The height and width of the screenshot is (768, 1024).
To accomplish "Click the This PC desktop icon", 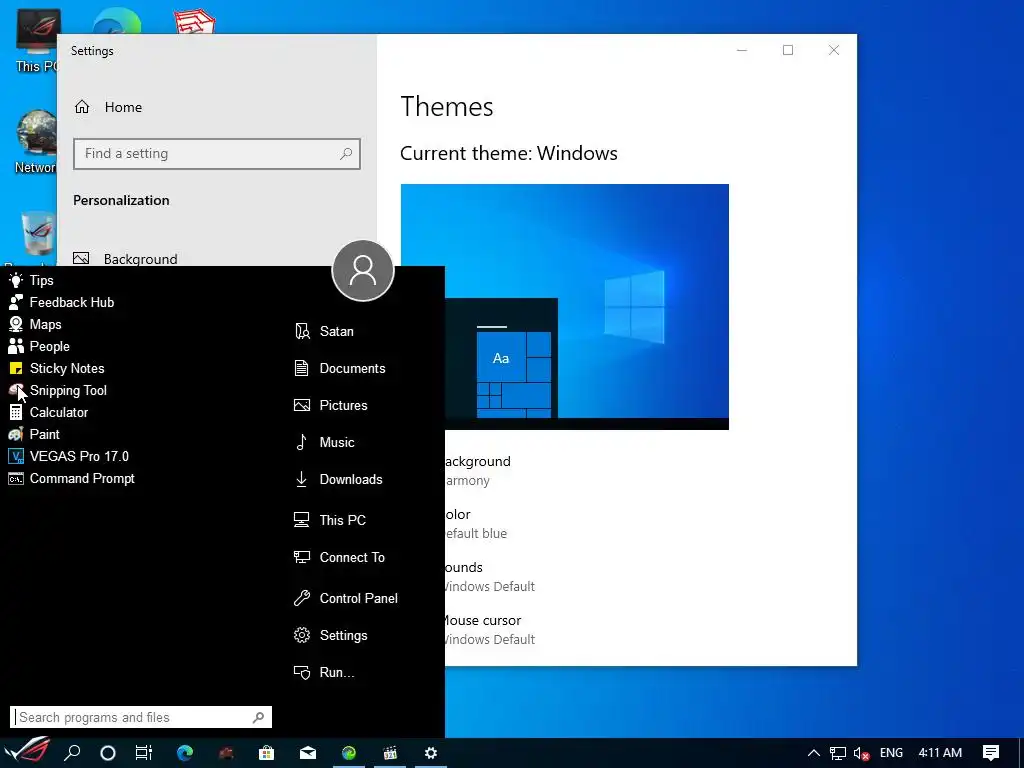I will (36, 40).
